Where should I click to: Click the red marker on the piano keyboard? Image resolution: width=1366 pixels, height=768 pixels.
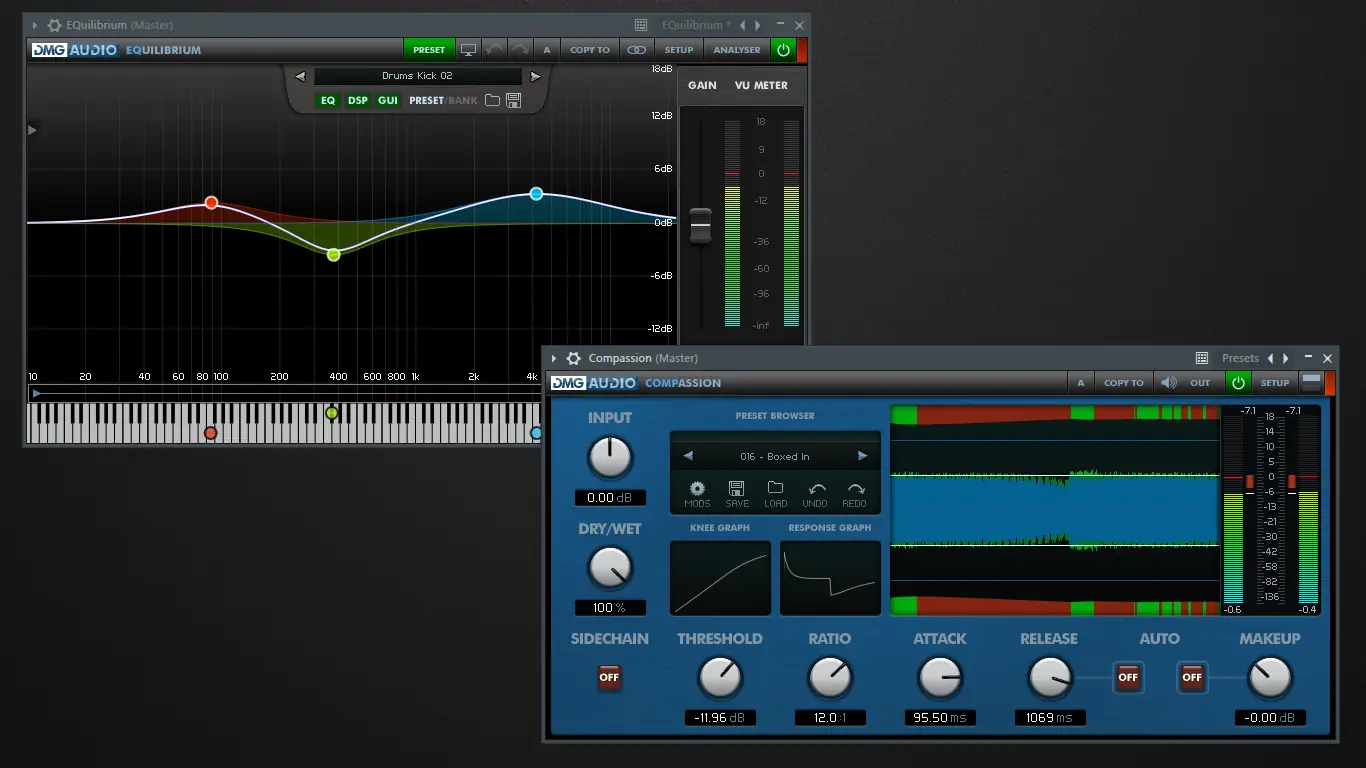(210, 433)
